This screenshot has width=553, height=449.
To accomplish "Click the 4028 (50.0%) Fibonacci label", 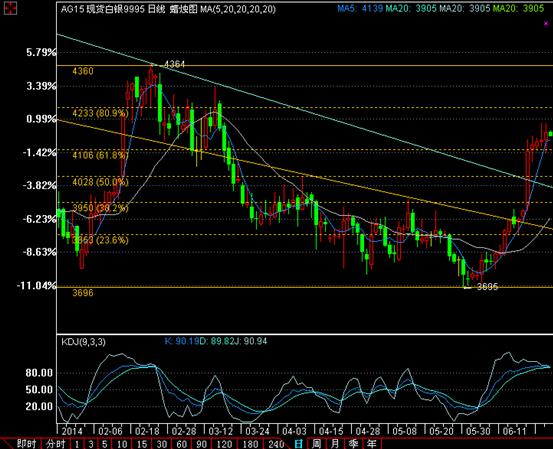I will click(100, 182).
